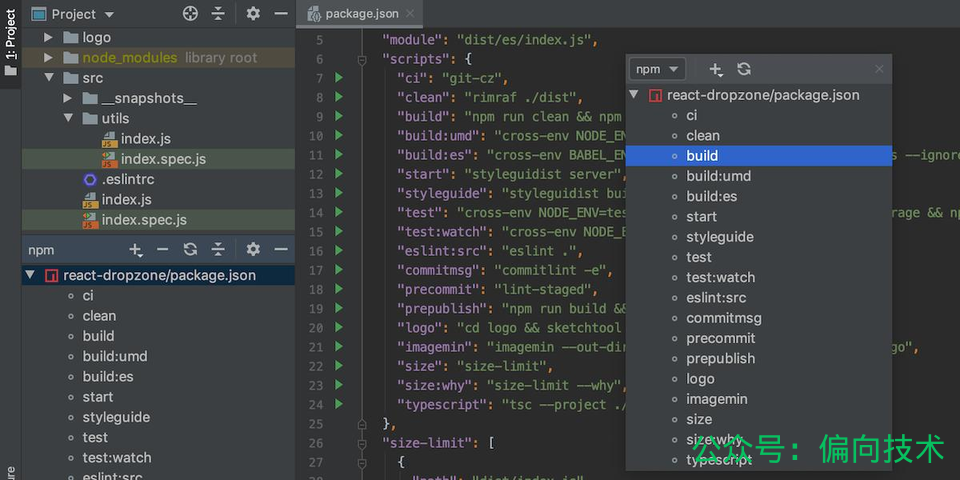Run the 'logo' gutter arrow on line 20

339,328
